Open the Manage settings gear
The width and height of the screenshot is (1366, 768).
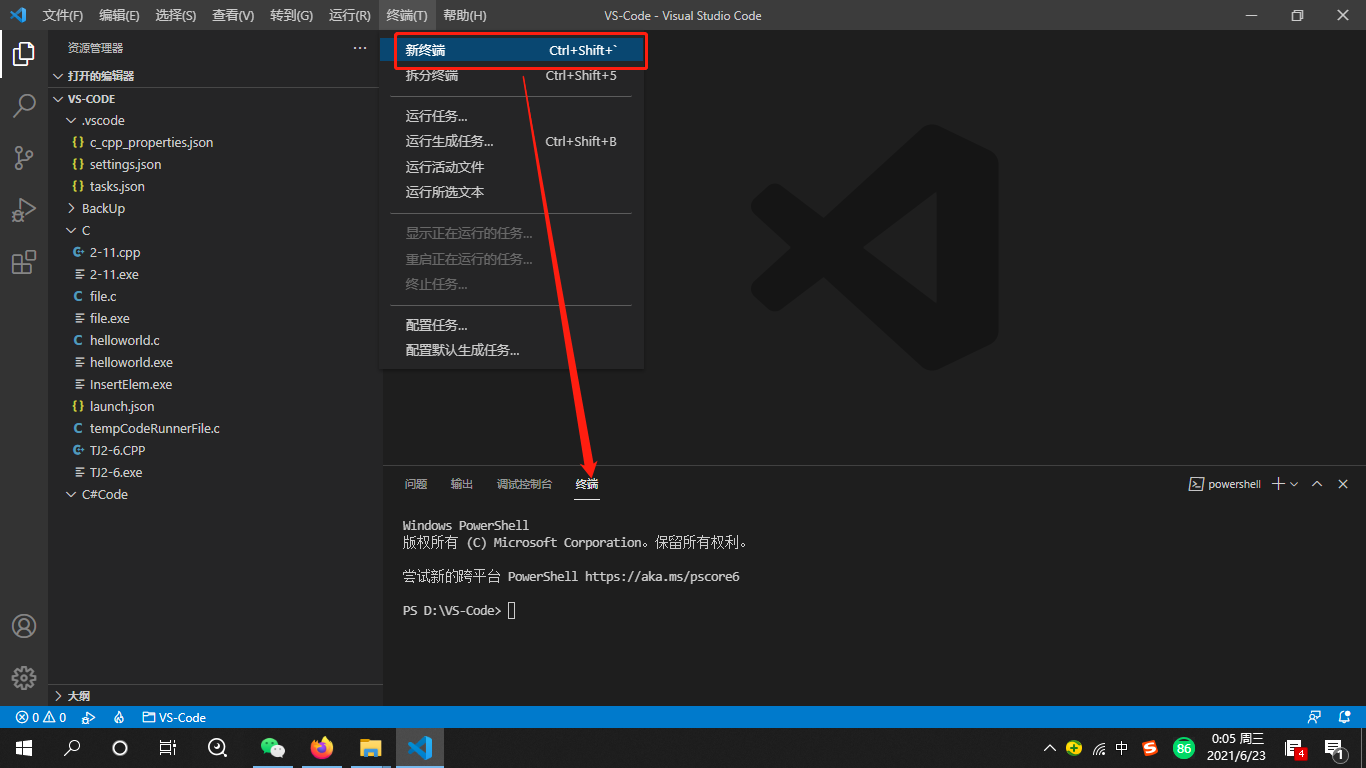click(x=24, y=678)
